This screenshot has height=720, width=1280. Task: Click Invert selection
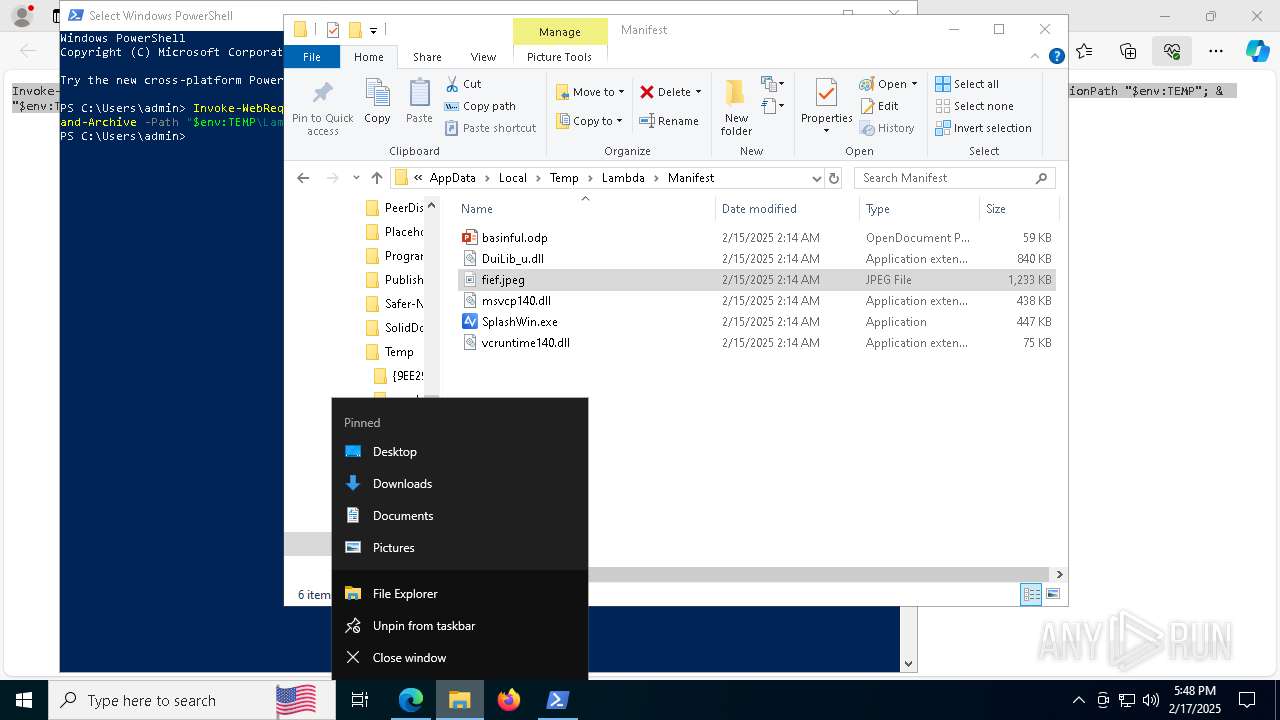click(983, 128)
